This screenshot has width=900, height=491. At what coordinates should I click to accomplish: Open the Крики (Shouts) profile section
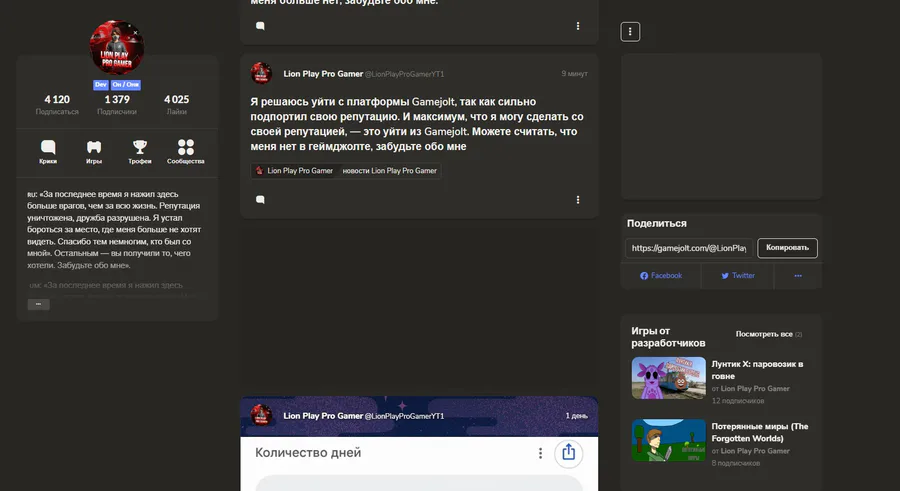(x=48, y=152)
